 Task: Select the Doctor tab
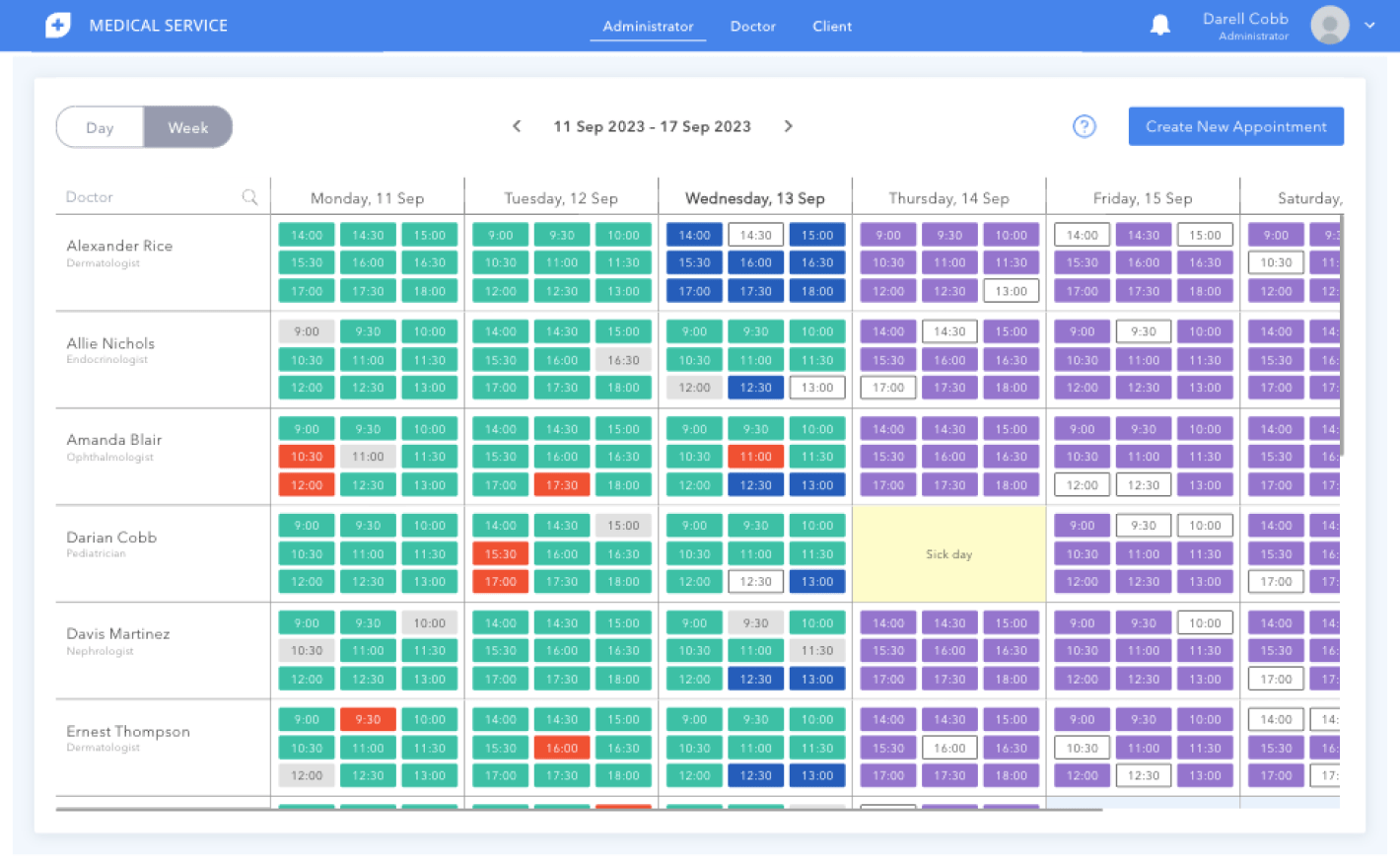click(x=752, y=27)
